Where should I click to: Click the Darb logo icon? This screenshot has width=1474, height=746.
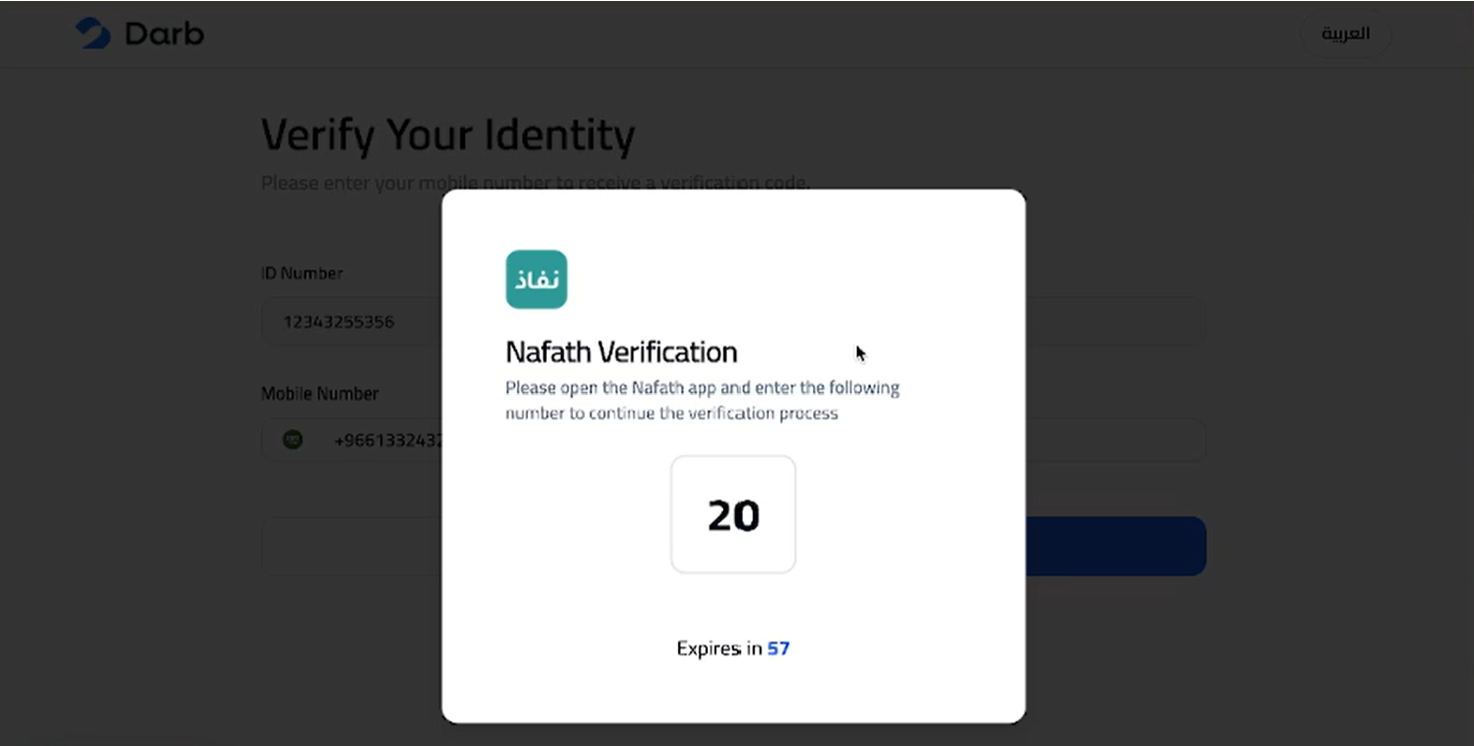pyautogui.click(x=93, y=33)
